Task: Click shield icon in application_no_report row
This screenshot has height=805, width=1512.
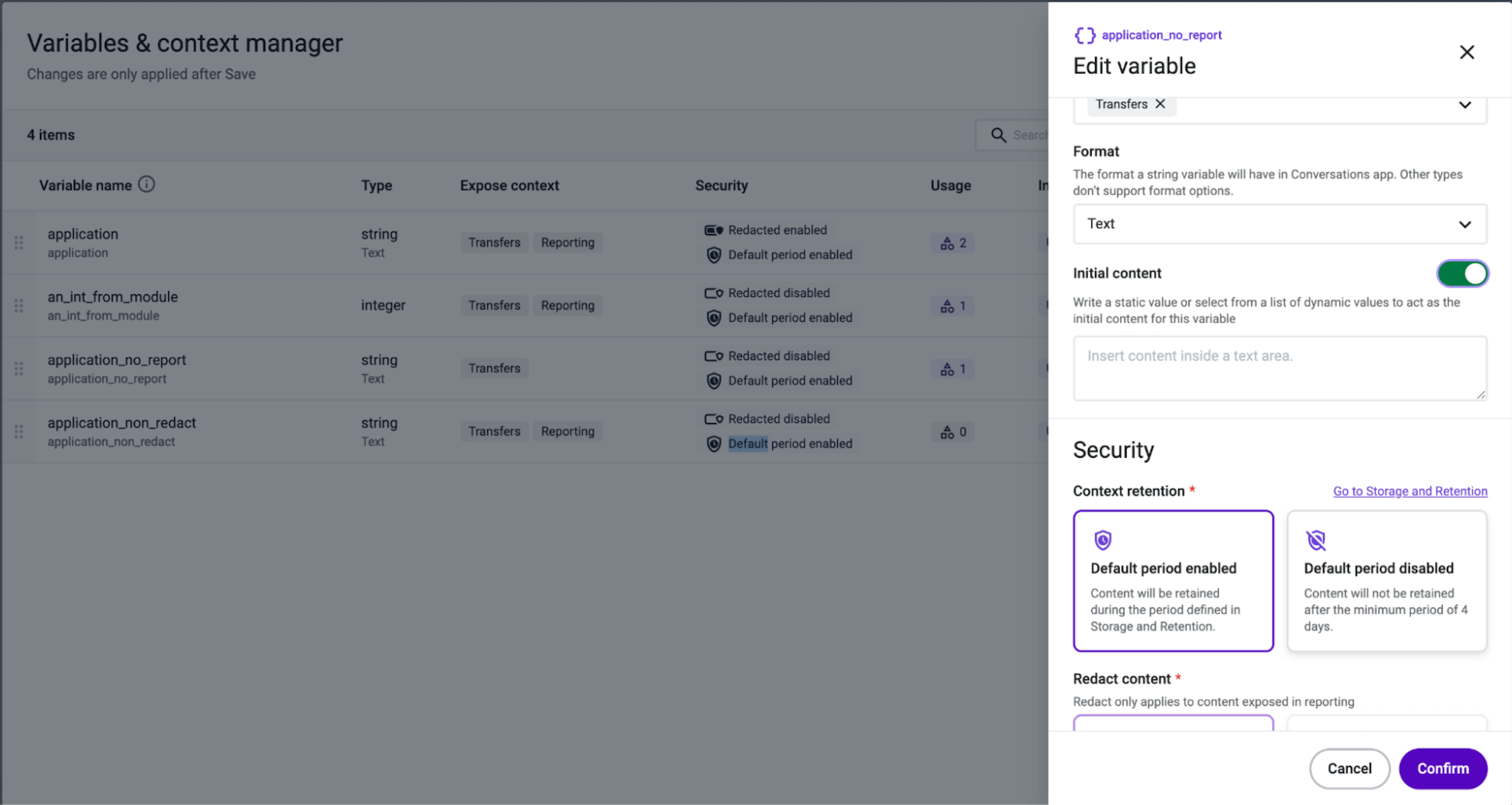Action: [713, 380]
